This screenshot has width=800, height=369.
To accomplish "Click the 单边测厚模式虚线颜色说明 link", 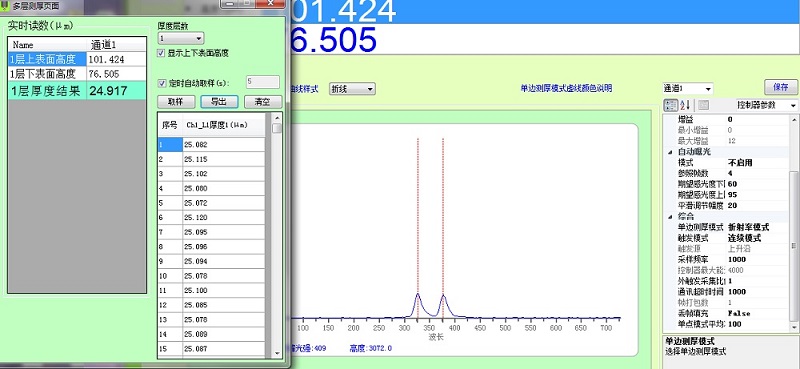I will click(x=566, y=88).
